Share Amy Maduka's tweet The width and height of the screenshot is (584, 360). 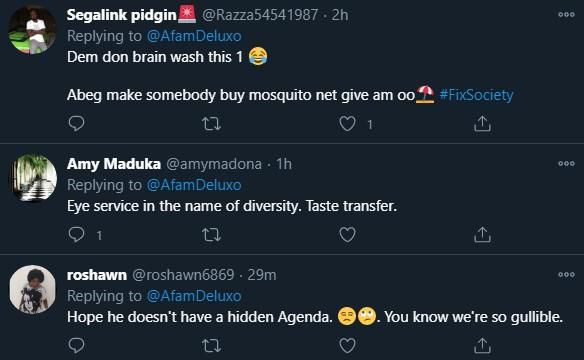click(x=482, y=235)
